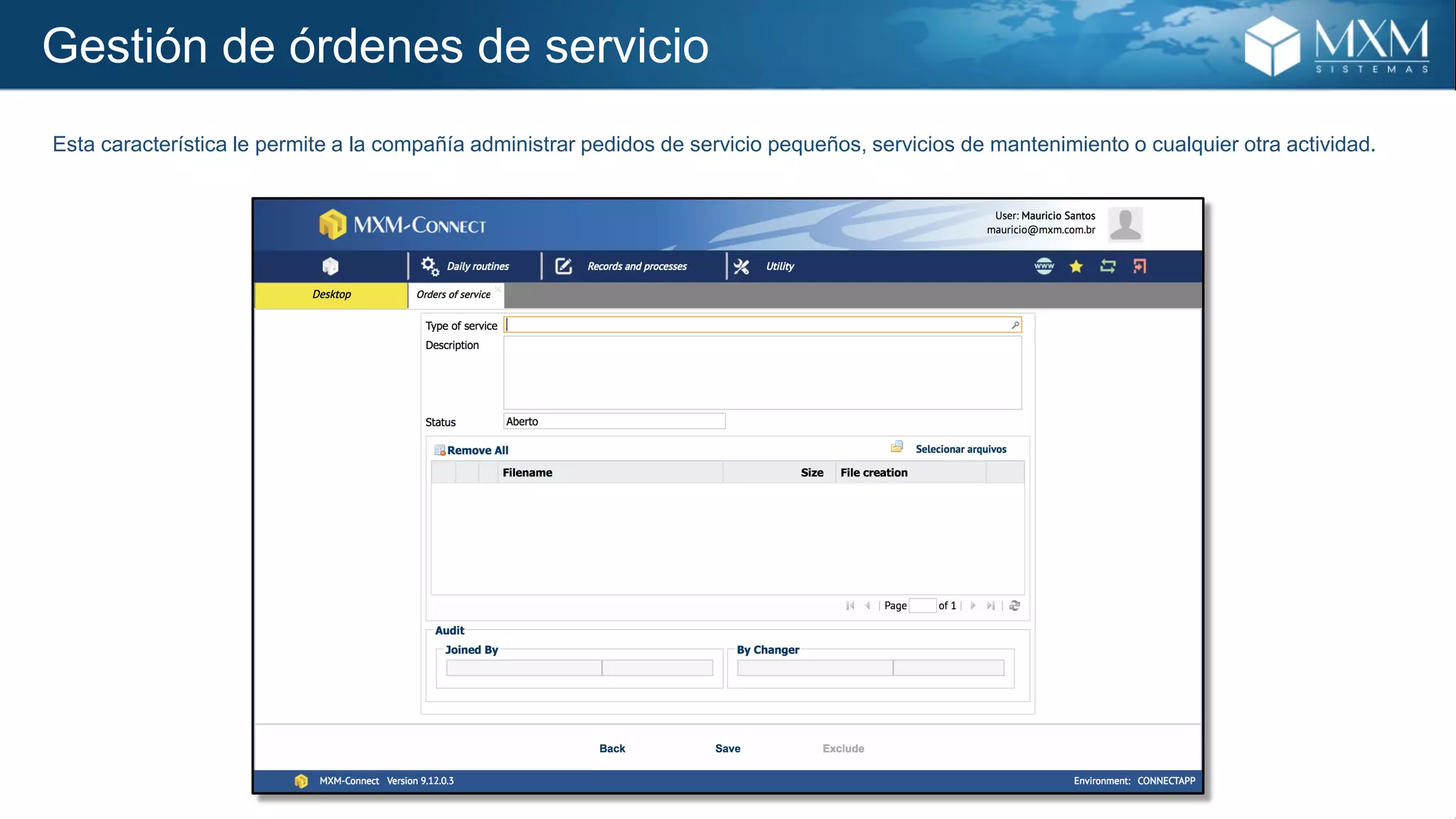
Task: Open the Utility menu
Action: coord(780,266)
